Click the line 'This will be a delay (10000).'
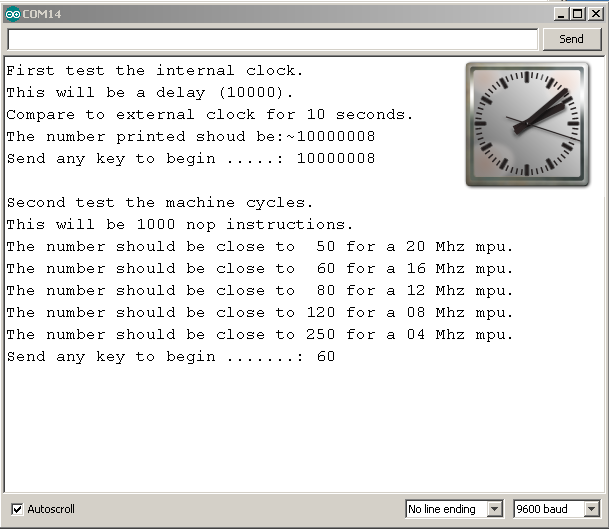The width and height of the screenshot is (609, 529). 150,93
